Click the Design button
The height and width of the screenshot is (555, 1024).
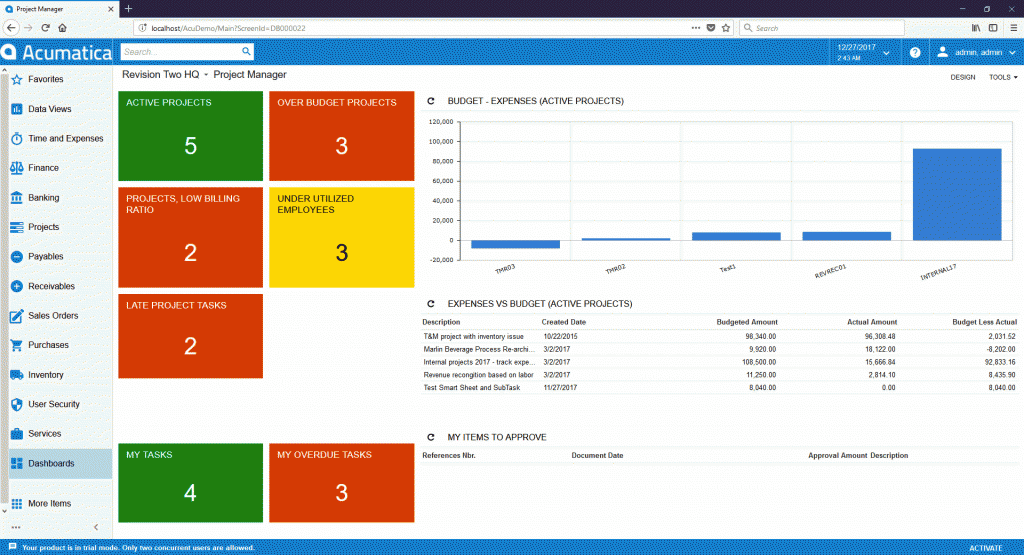[x=962, y=77]
